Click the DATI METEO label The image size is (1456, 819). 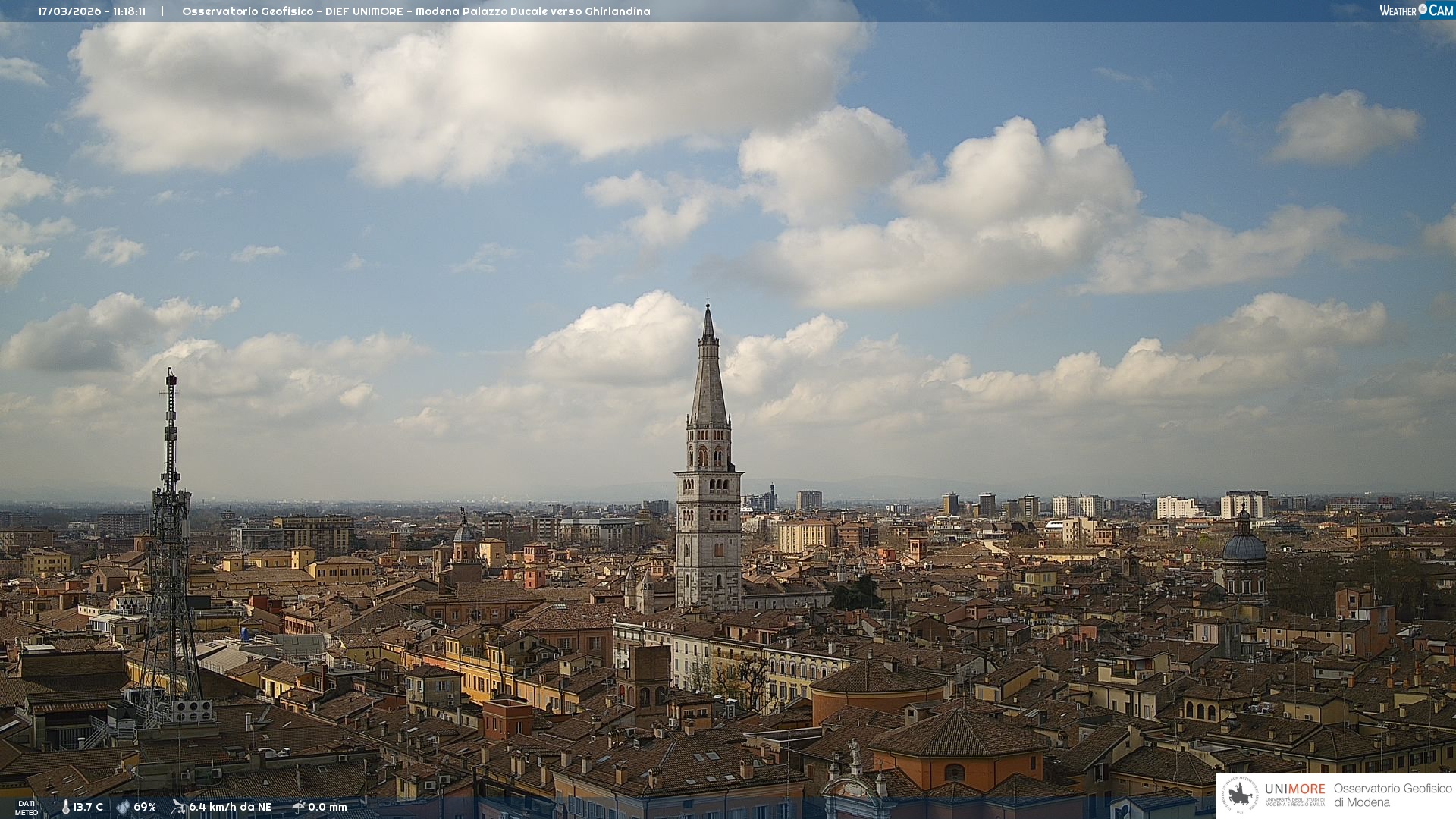(26, 808)
